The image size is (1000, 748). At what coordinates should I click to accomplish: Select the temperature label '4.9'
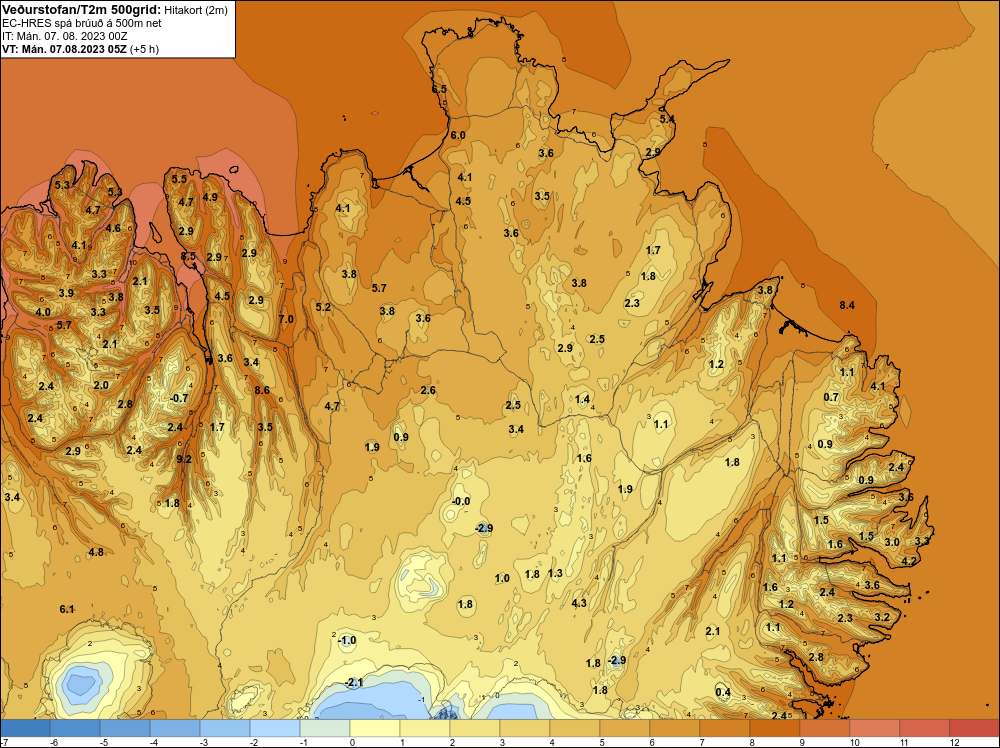pos(210,197)
